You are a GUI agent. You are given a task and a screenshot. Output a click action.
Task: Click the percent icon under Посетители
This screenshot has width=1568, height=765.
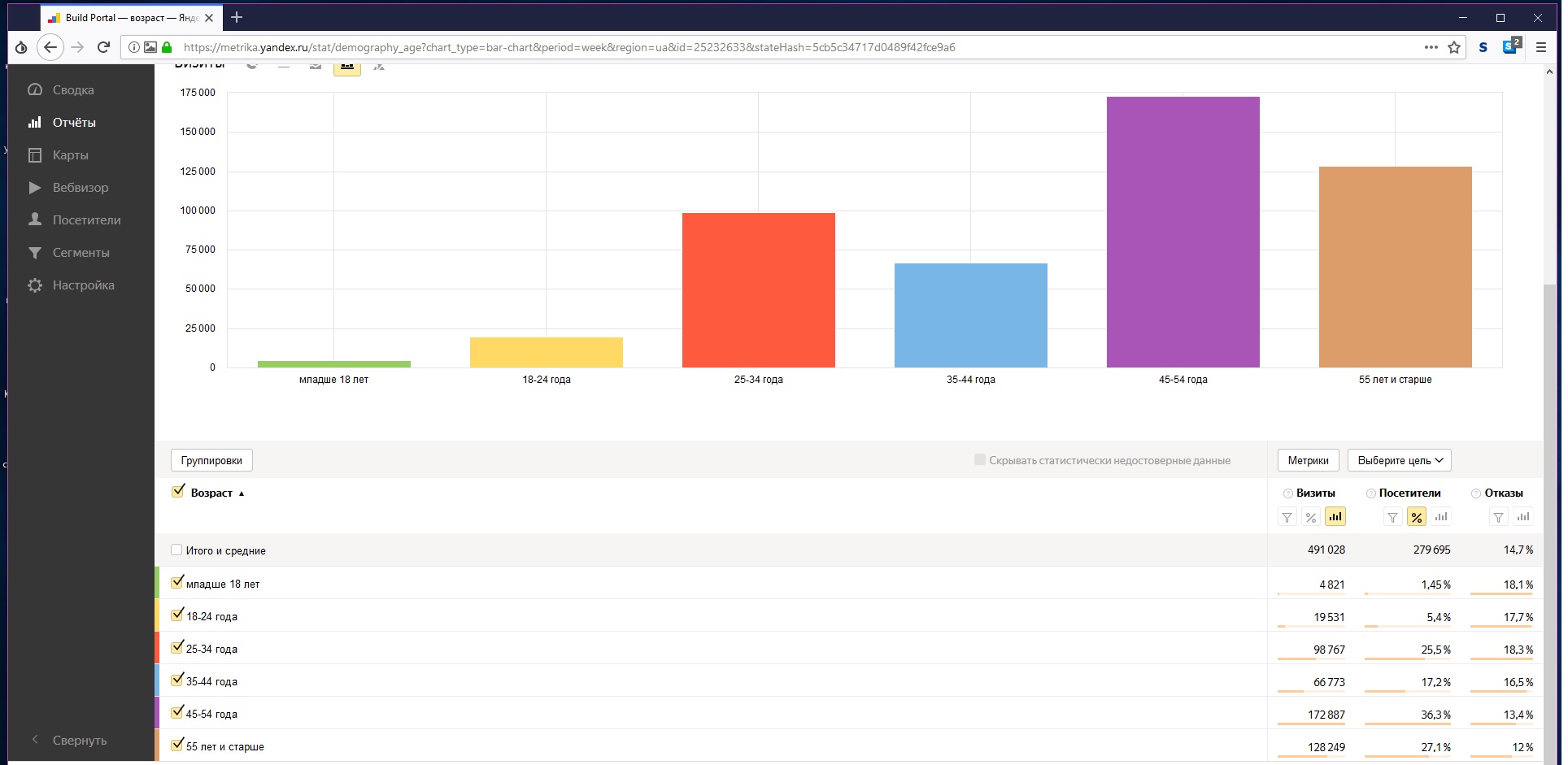1417,517
